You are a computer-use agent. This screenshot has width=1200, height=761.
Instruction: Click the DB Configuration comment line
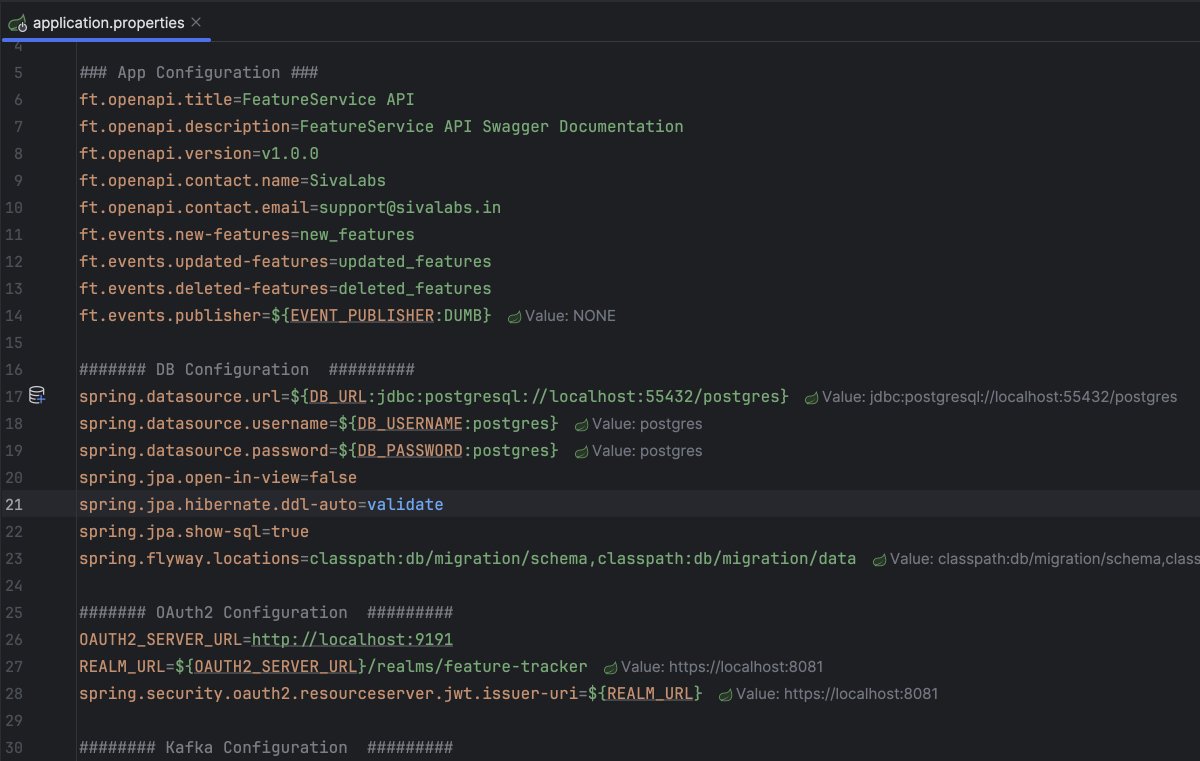tap(247, 369)
